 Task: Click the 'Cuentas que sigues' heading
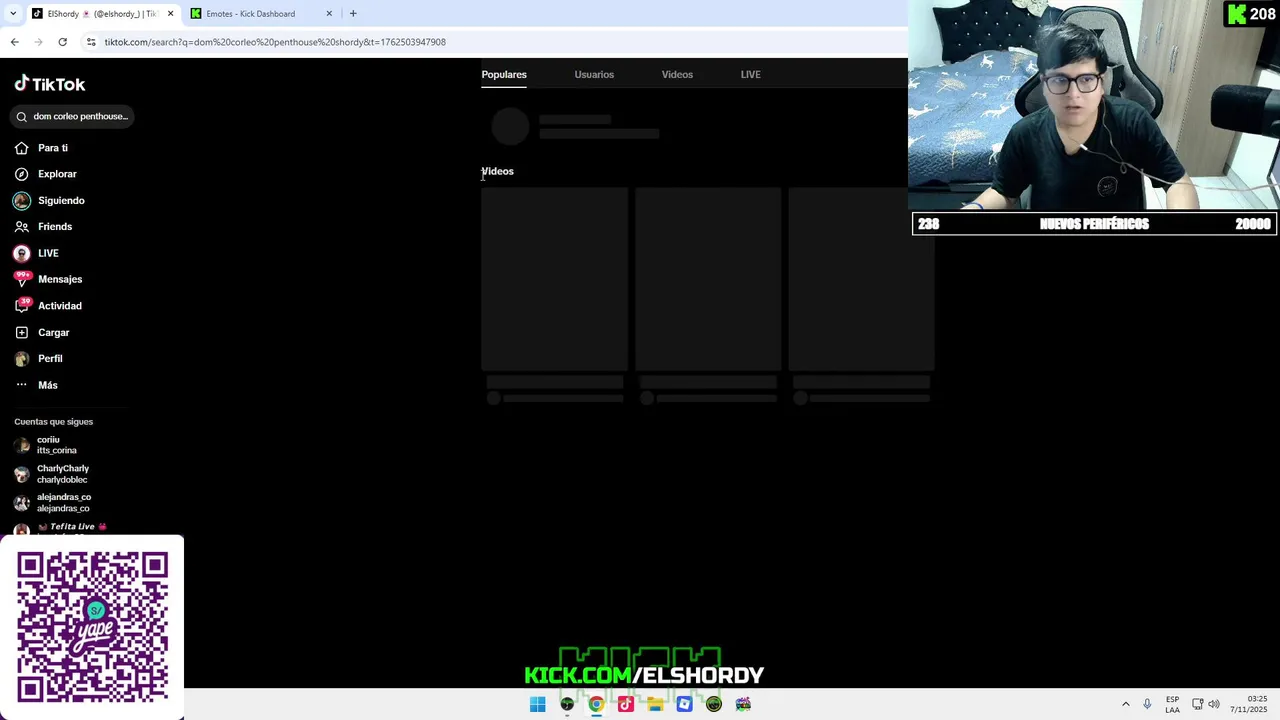pyautogui.click(x=53, y=422)
